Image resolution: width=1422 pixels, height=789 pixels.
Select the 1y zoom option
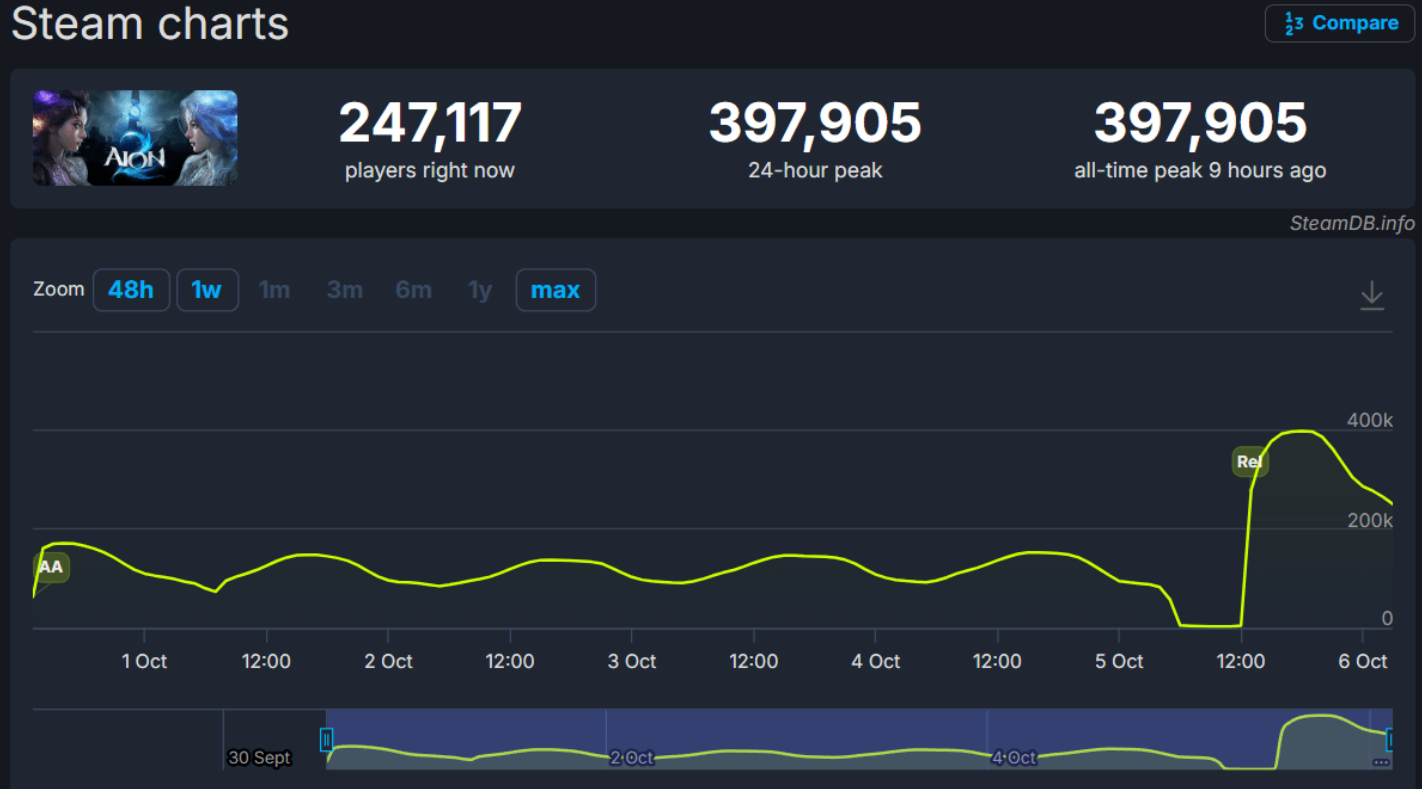(480, 290)
